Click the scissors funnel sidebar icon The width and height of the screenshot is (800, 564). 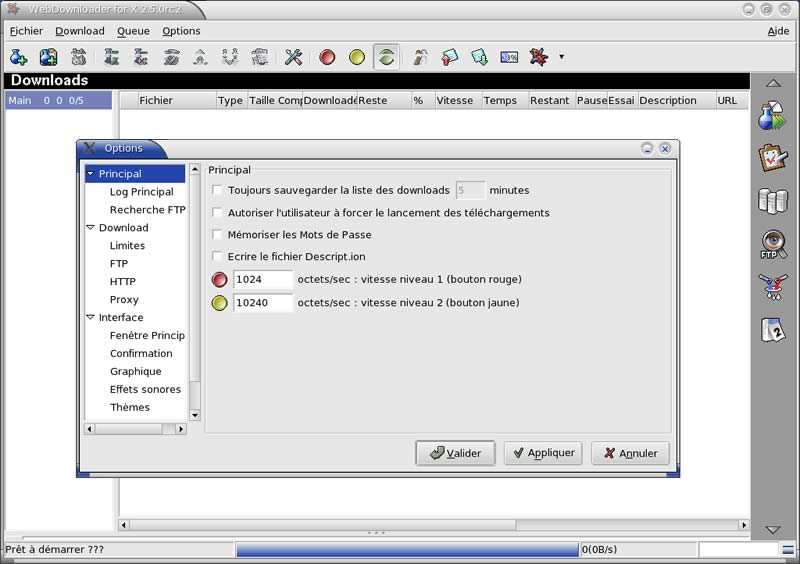coord(772,287)
